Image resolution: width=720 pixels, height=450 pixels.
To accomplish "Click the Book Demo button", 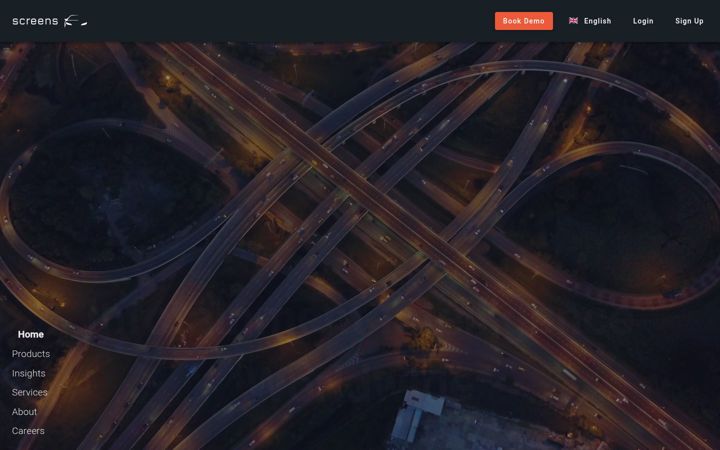I will pos(523,21).
